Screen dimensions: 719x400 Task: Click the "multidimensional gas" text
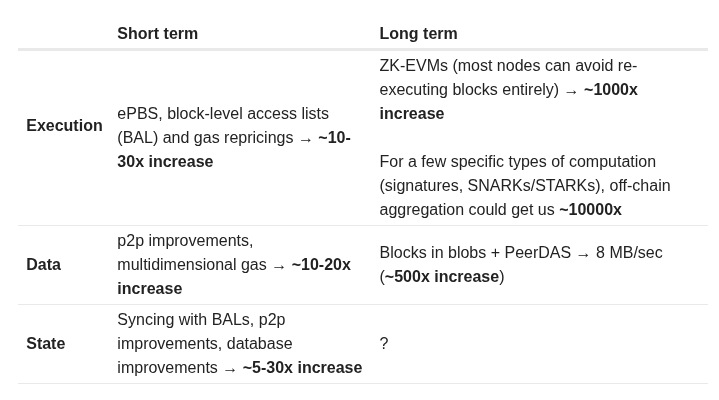192,265
